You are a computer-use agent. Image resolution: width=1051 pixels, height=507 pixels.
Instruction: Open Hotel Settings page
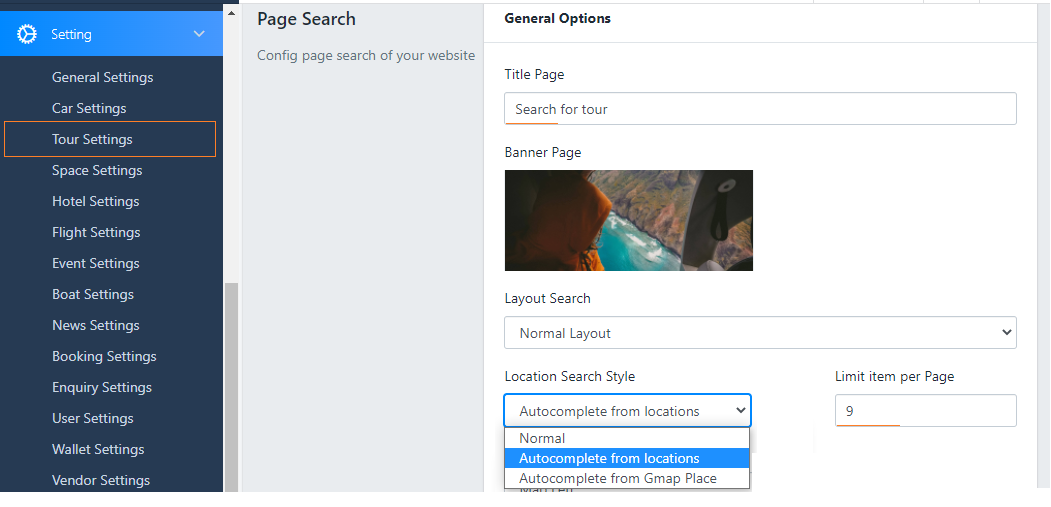tap(95, 201)
